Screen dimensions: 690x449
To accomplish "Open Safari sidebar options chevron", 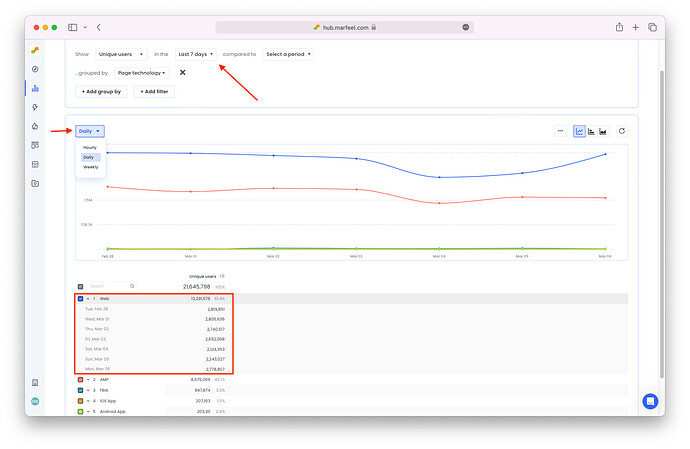I will pyautogui.click(x=85, y=27).
